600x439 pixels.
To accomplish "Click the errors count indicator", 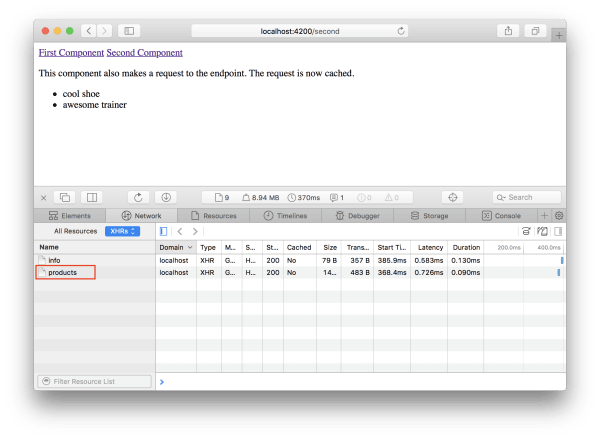I will 364,197.
